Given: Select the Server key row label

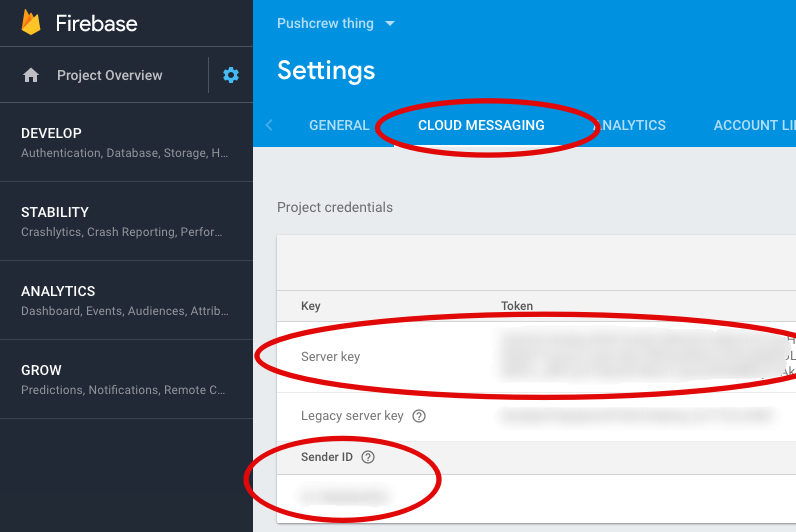Looking at the screenshot, I should click(330, 356).
